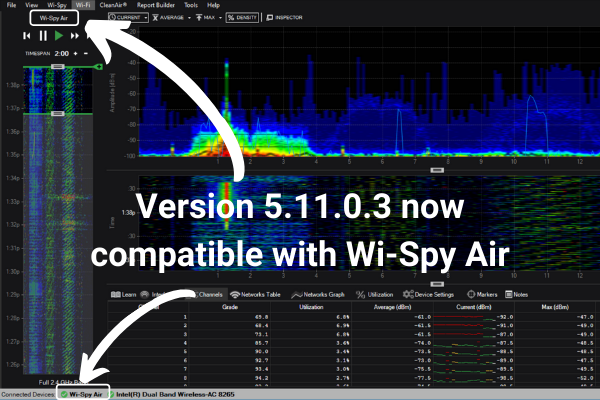600x400 pixels.
Task: Open the Learn tab
Action: tap(123, 294)
